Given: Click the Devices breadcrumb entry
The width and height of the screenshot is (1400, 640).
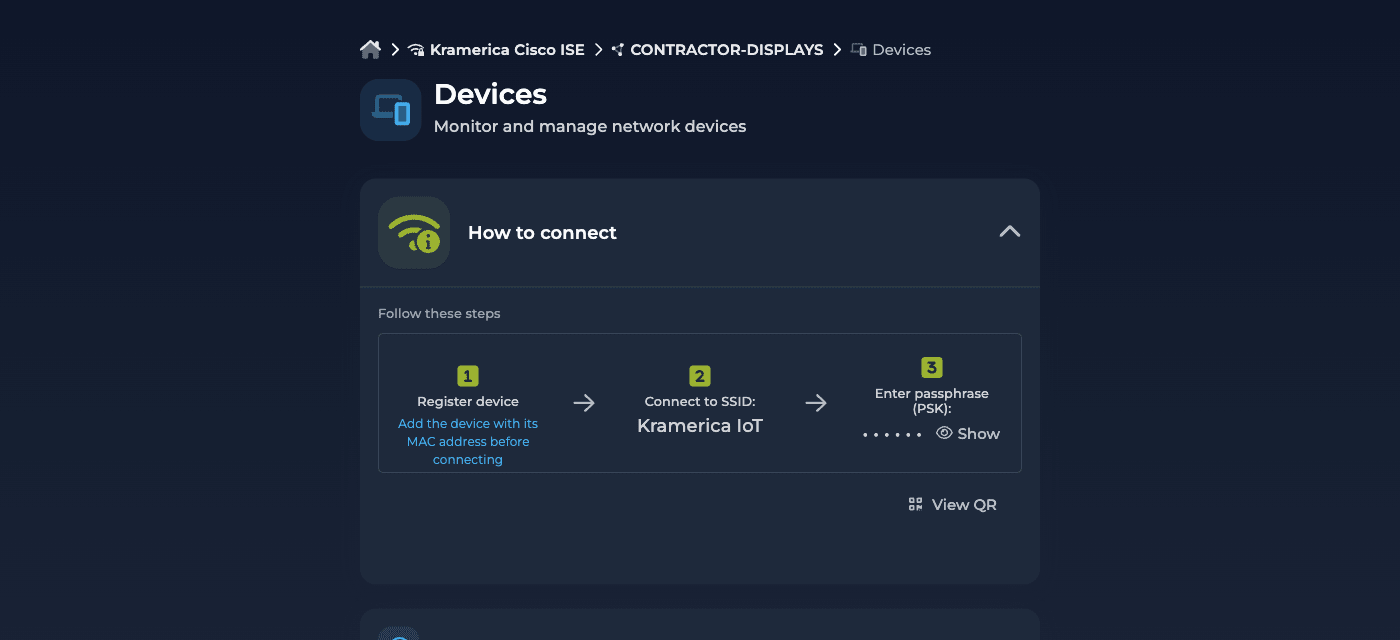Looking at the screenshot, I should pyautogui.click(x=891, y=49).
